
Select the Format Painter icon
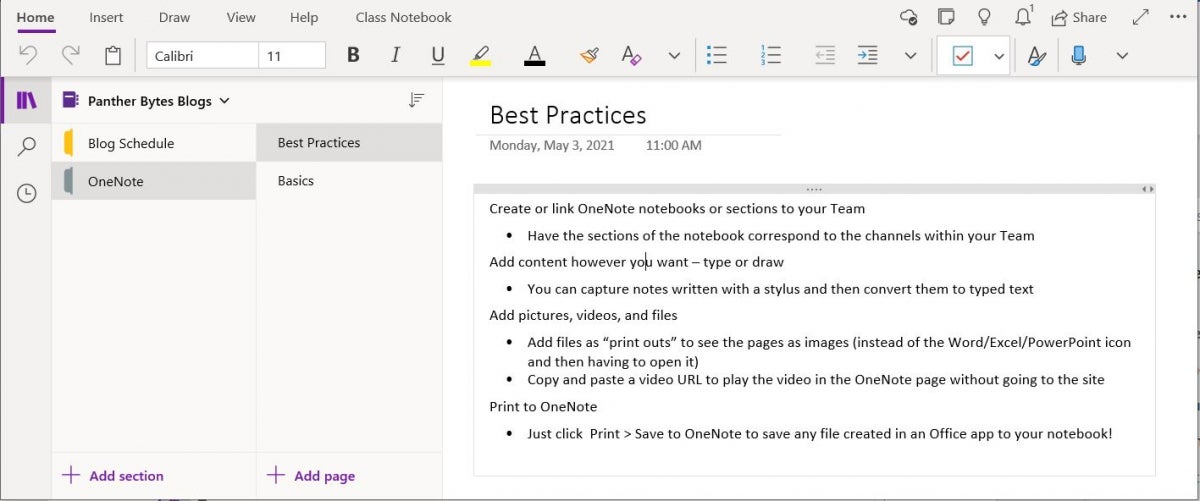(x=589, y=56)
